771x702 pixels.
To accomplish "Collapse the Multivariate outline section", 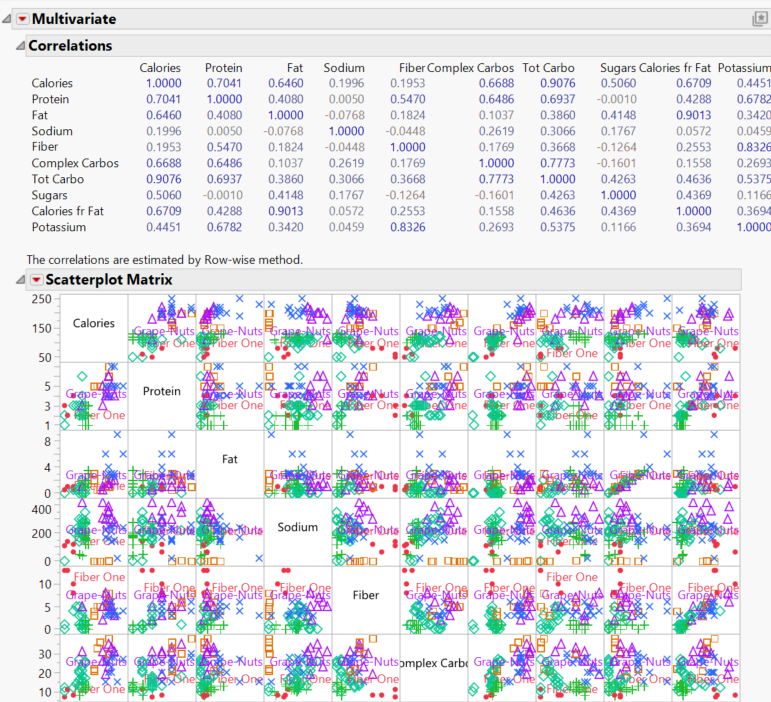I will [x=7, y=19].
